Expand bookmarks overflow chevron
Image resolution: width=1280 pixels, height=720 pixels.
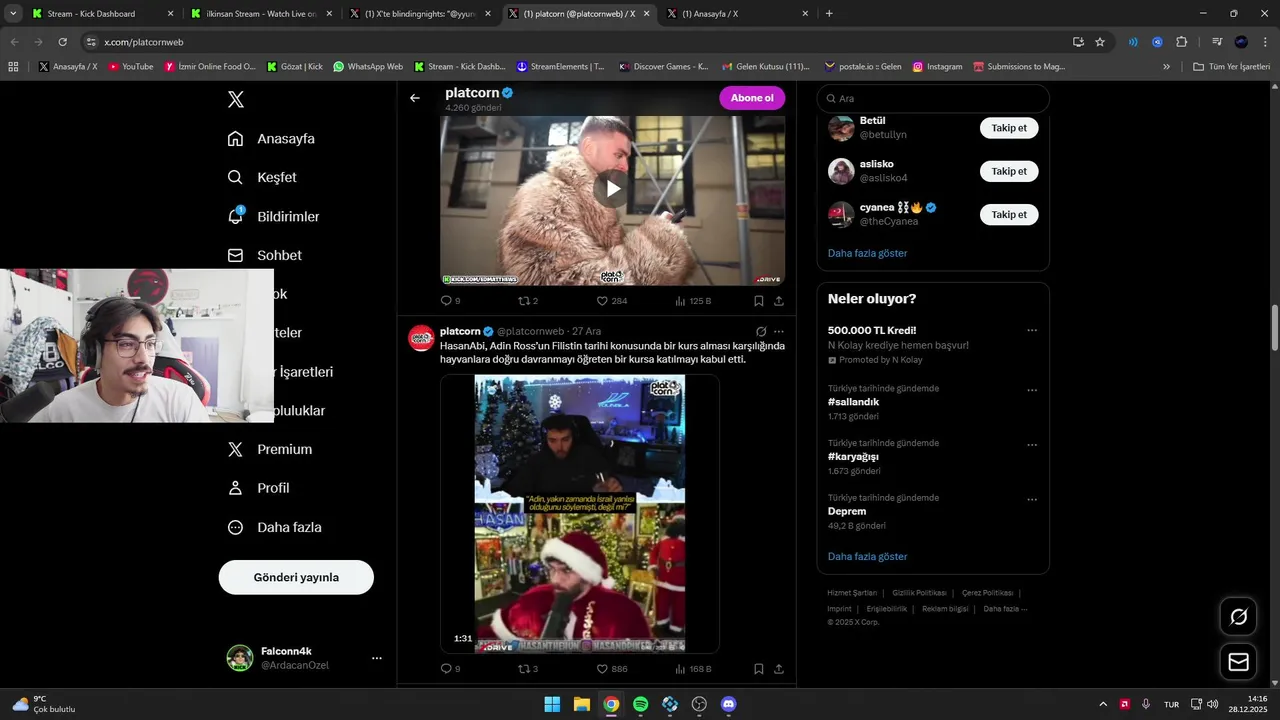pos(1166,67)
